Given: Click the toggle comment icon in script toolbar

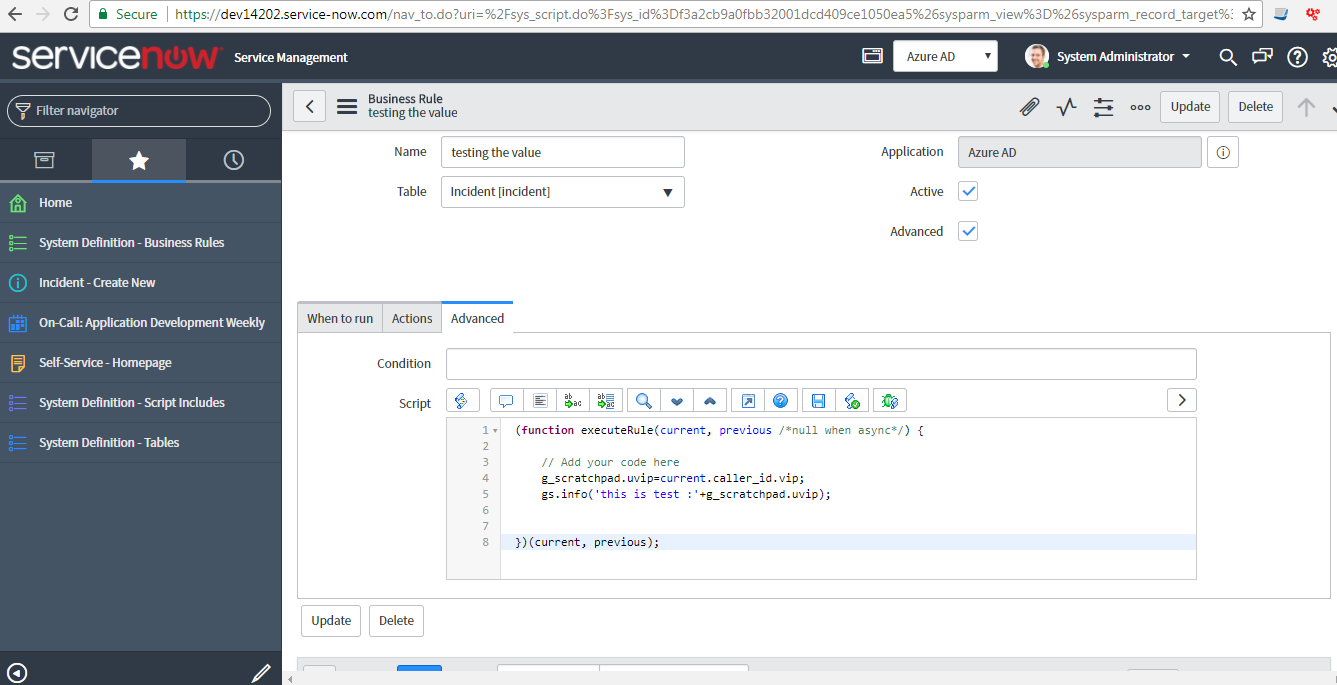Looking at the screenshot, I should 506,400.
